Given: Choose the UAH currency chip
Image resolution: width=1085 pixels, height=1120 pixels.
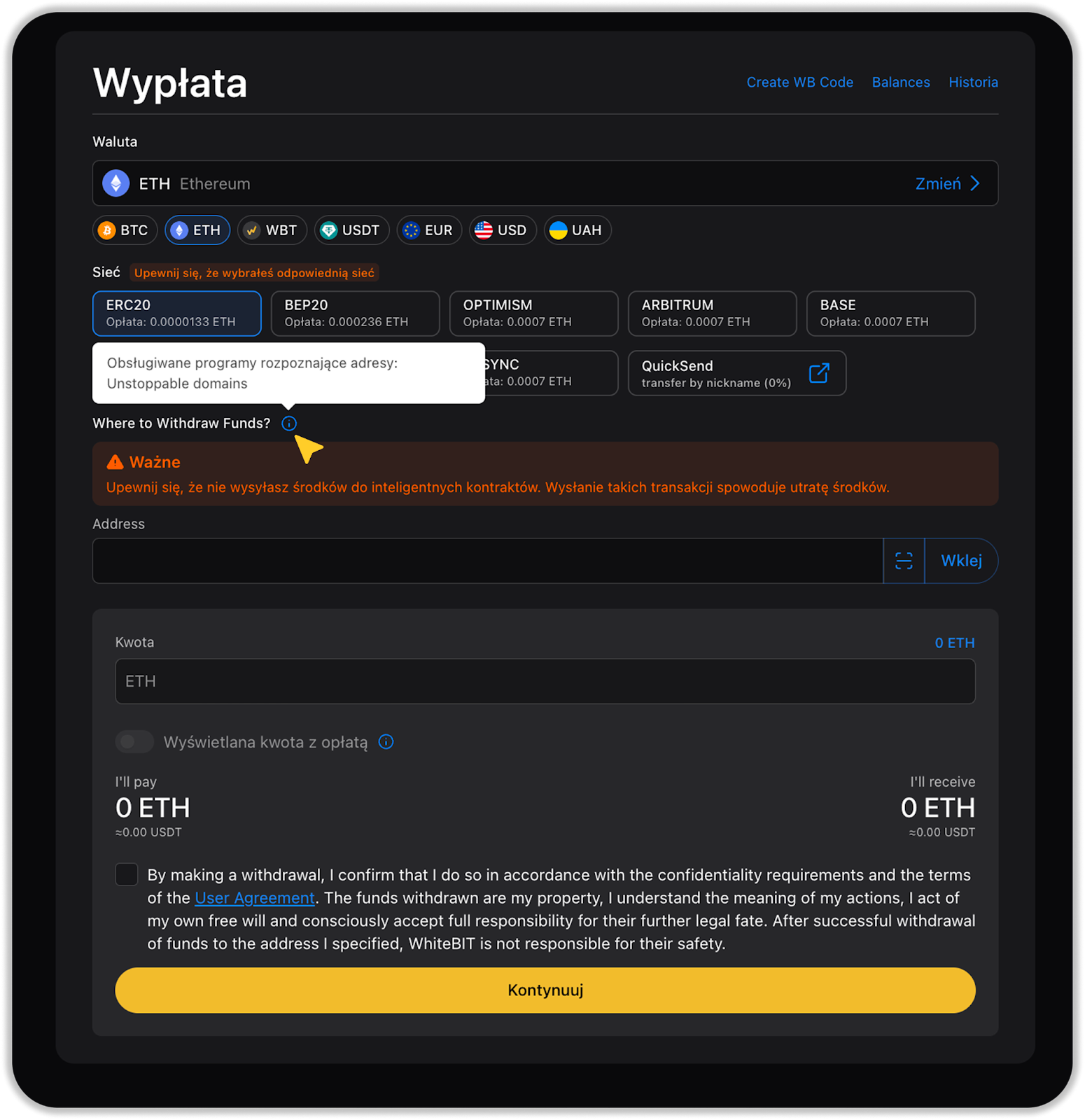Looking at the screenshot, I should pyautogui.click(x=577, y=230).
